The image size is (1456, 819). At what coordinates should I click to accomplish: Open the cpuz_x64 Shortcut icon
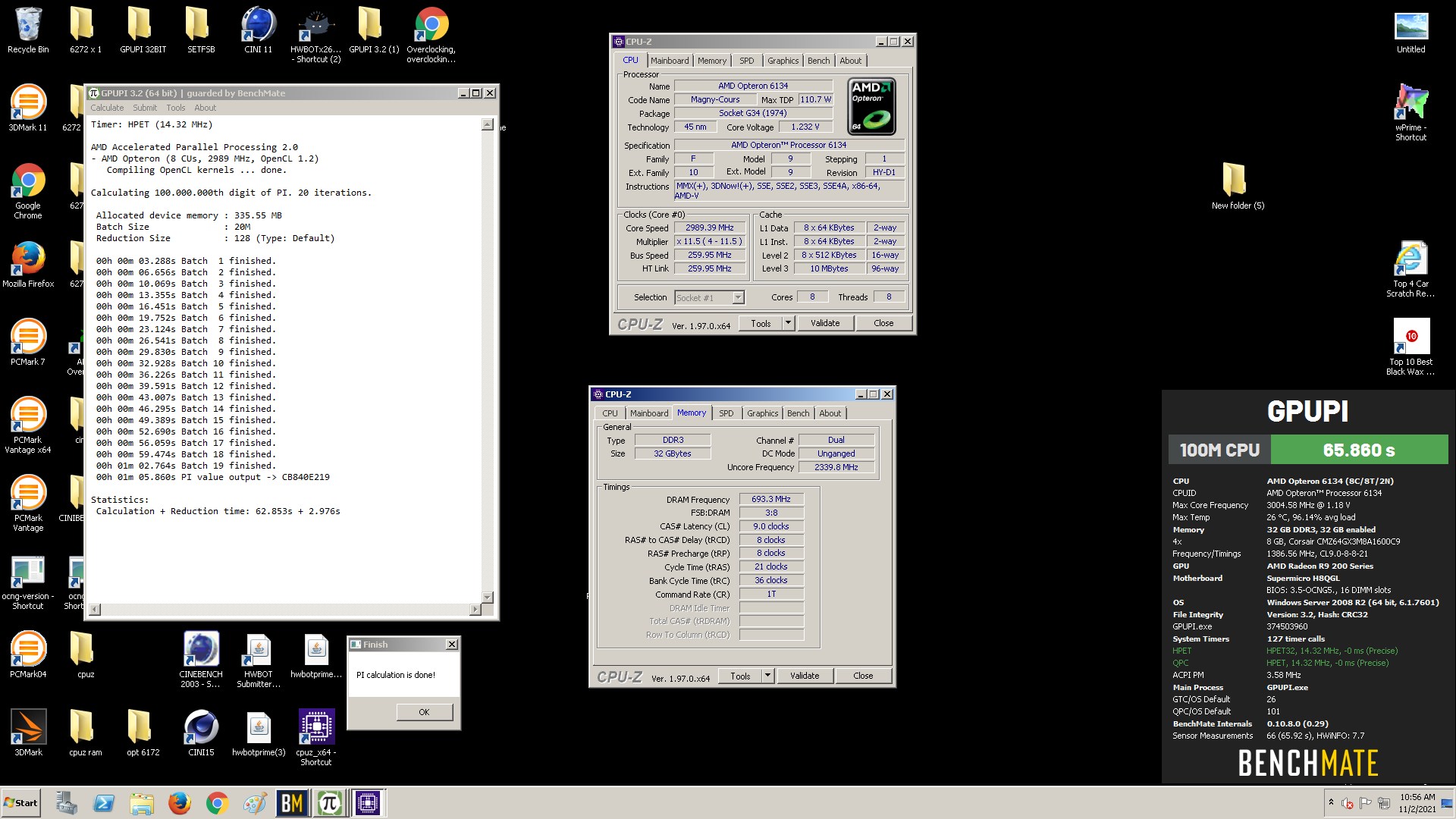click(316, 738)
